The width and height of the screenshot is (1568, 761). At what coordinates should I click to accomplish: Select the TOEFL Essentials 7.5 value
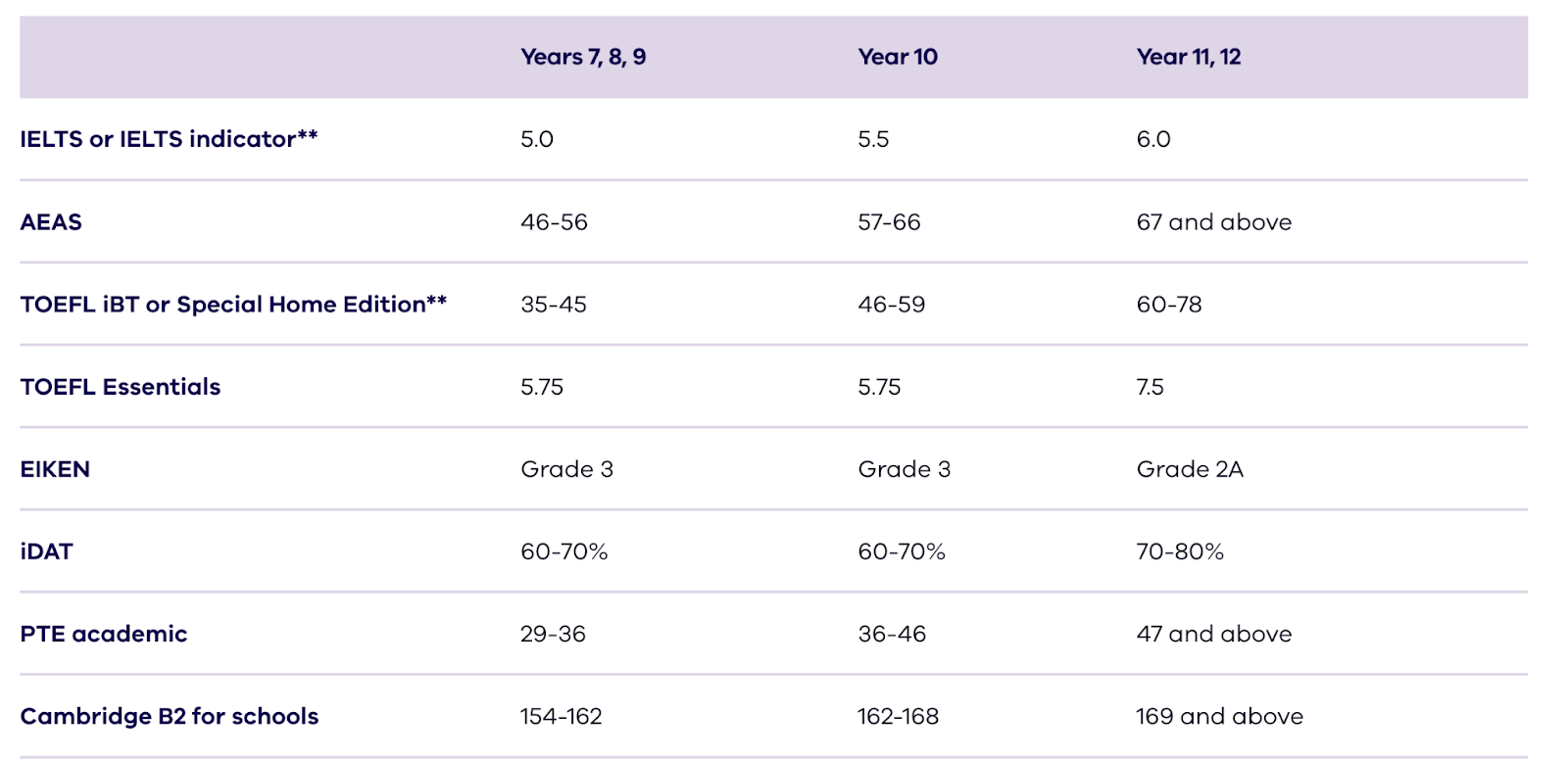[x=1150, y=387]
